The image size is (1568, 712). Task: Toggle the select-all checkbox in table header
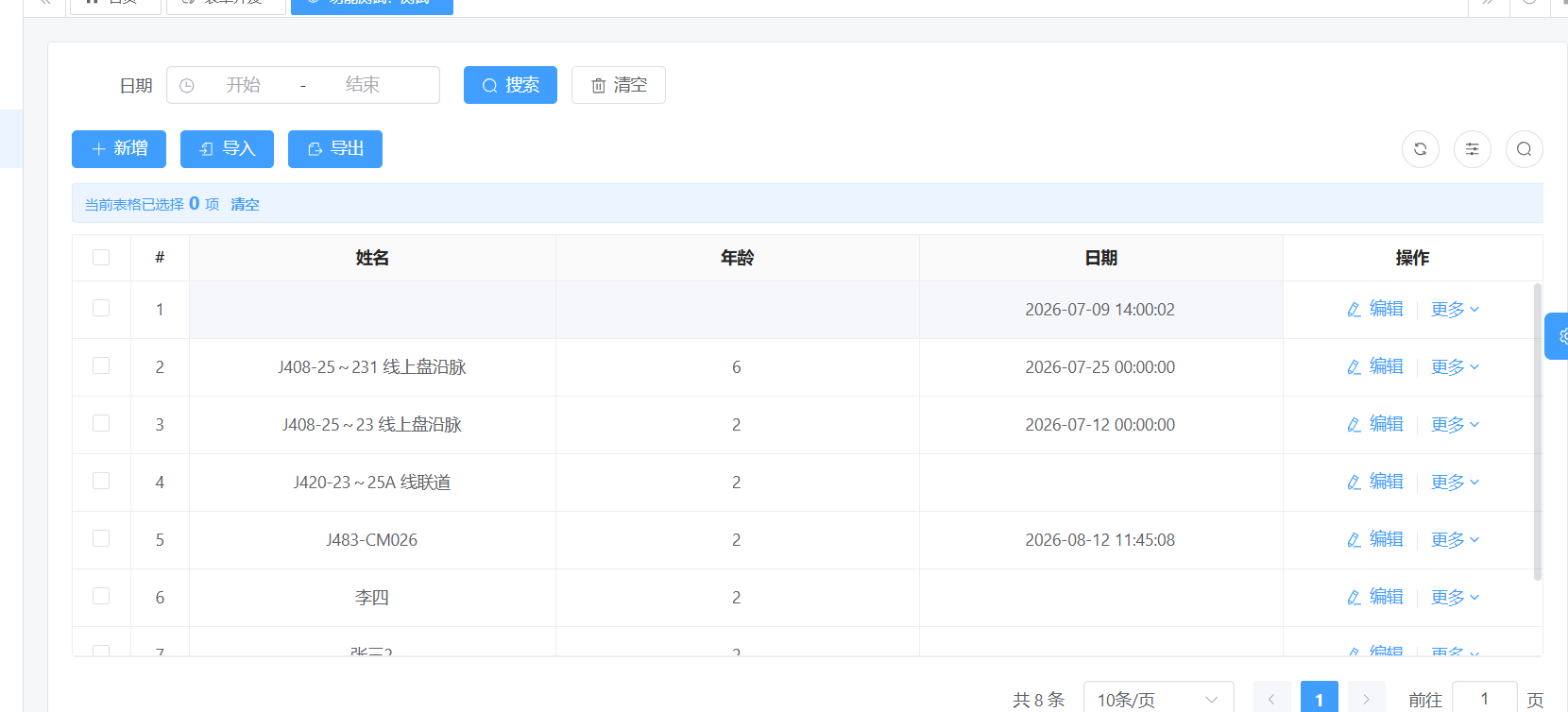pos(101,258)
